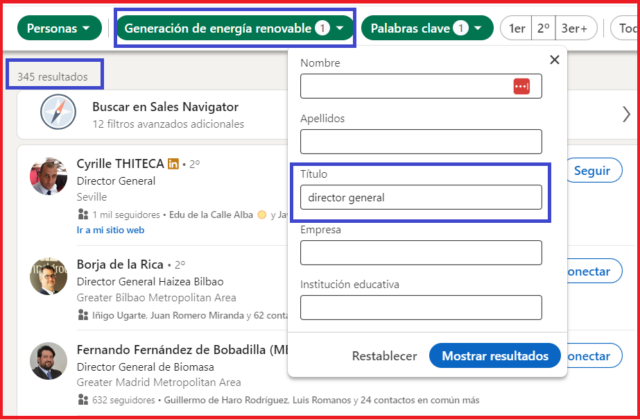Follow Cyrille THITECA with Seguir button
Image resolution: width=640 pixels, height=420 pixels.
592,171
